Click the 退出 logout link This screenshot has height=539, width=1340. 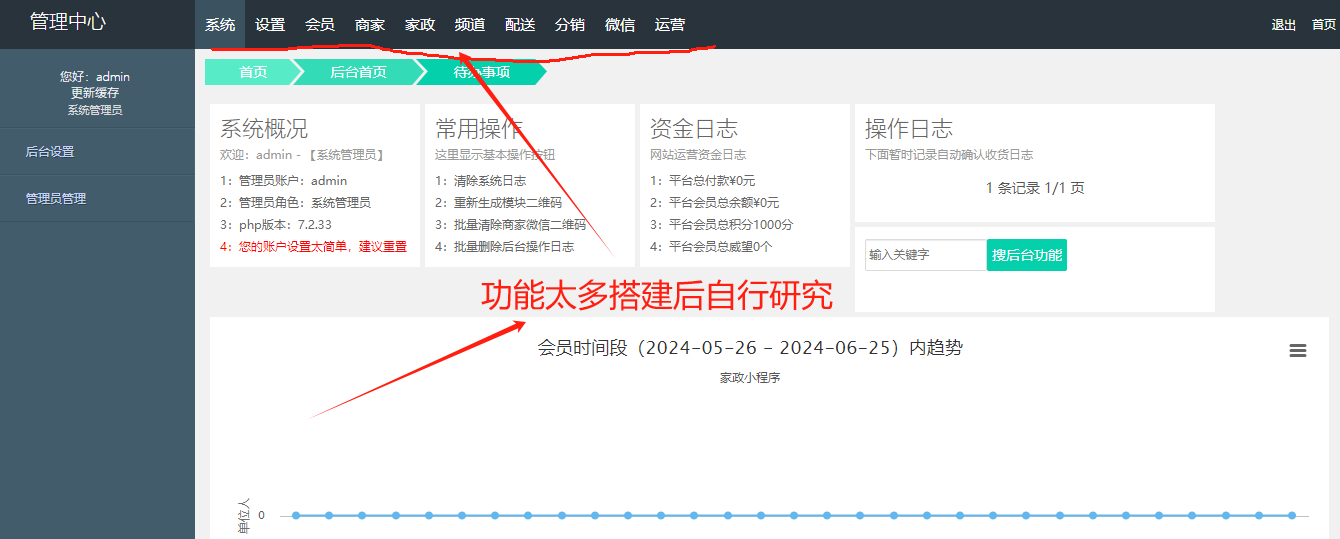[1284, 25]
